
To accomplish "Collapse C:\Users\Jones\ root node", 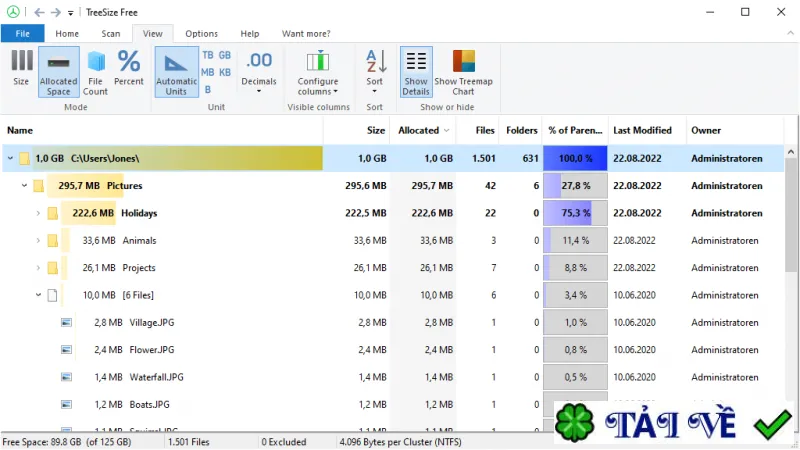I will tap(10, 159).
